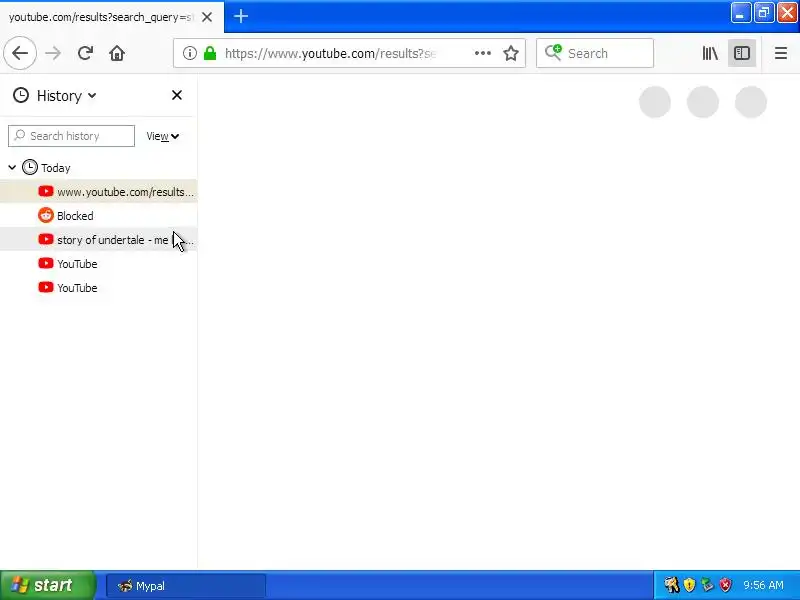Toggle the sidebar panel button

pyautogui.click(x=742, y=53)
